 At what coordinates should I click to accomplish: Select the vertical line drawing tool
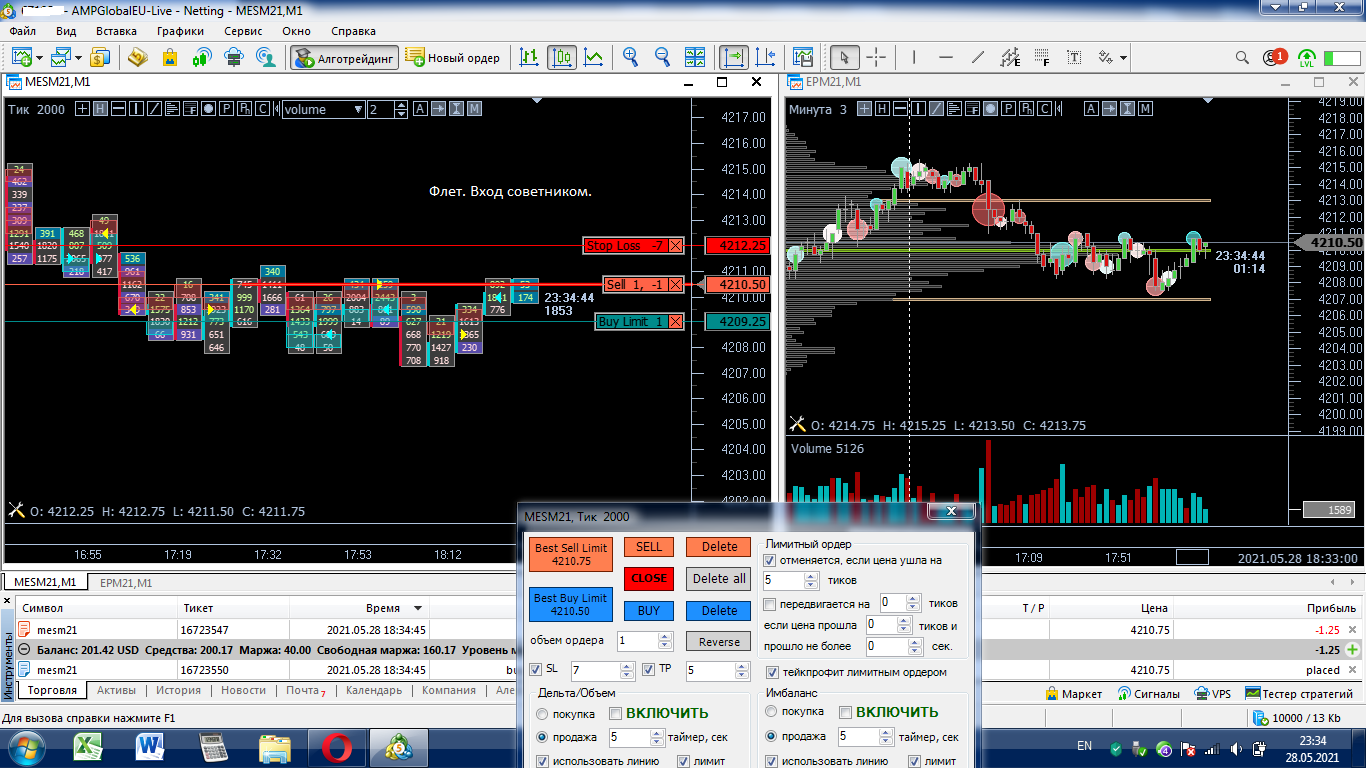click(x=914, y=57)
